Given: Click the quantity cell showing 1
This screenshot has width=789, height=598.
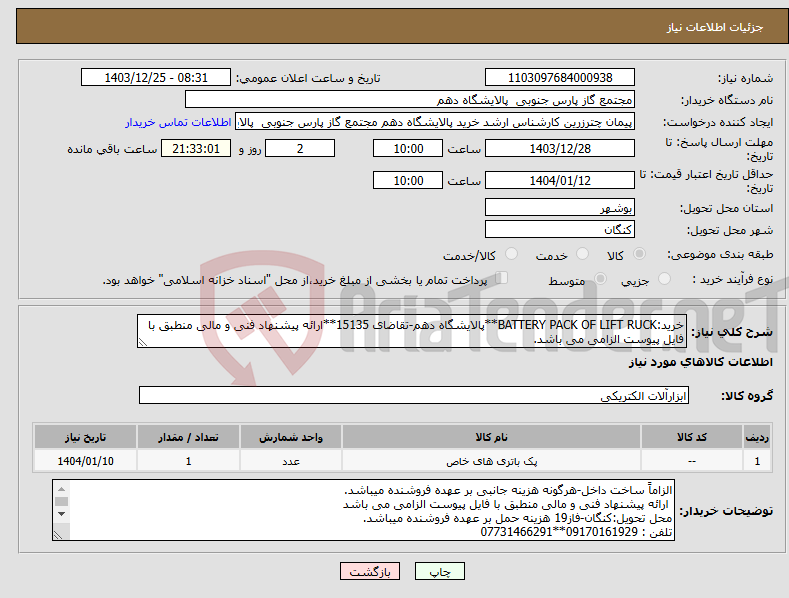Looking at the screenshot, I should [188, 461].
